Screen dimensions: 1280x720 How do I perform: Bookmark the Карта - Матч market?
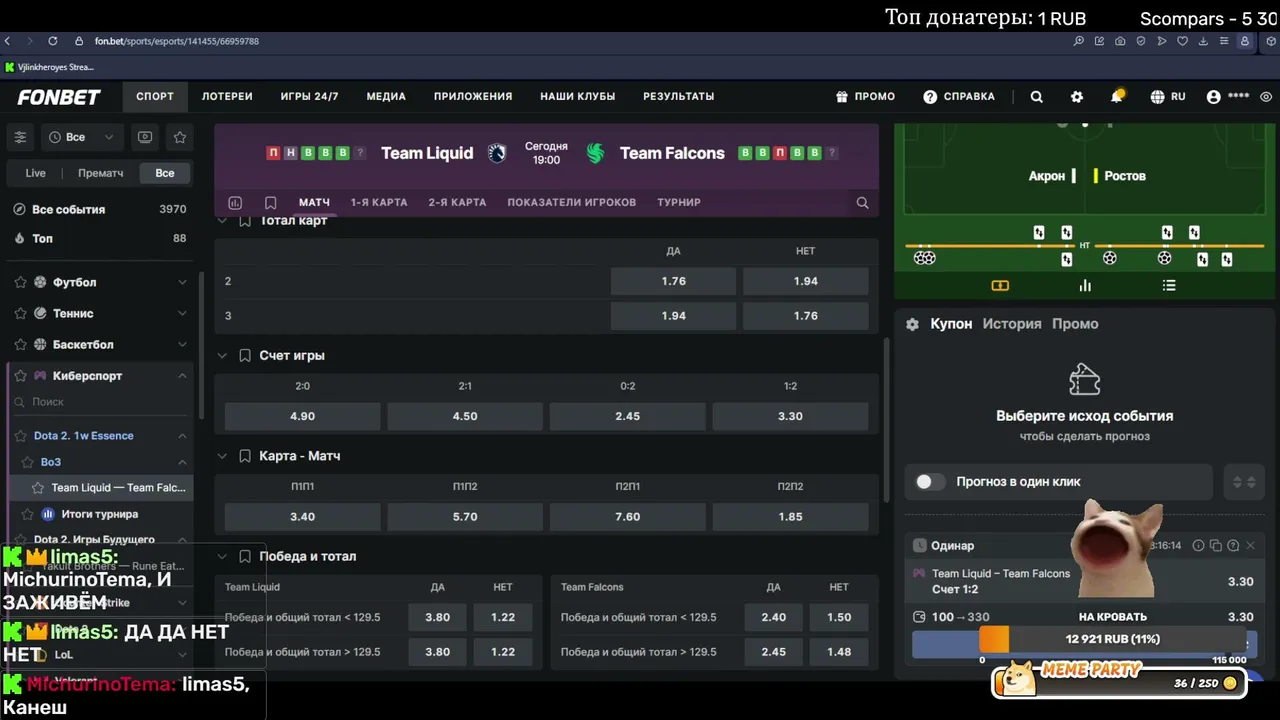[245, 456]
